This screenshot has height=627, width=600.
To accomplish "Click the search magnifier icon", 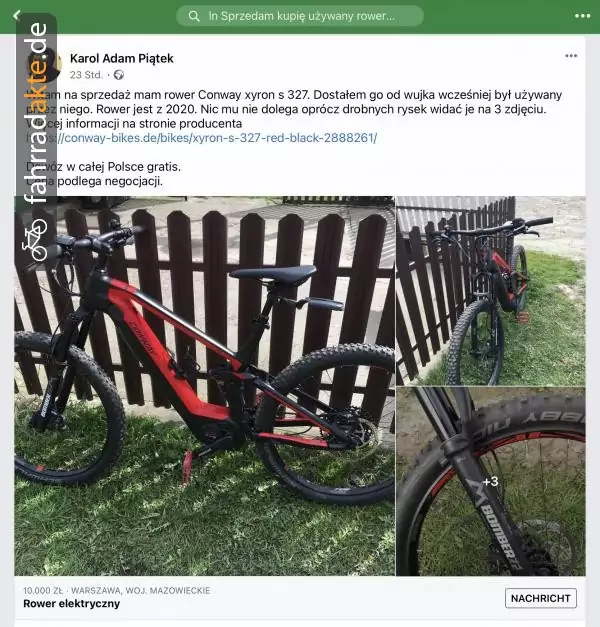I will tap(194, 16).
